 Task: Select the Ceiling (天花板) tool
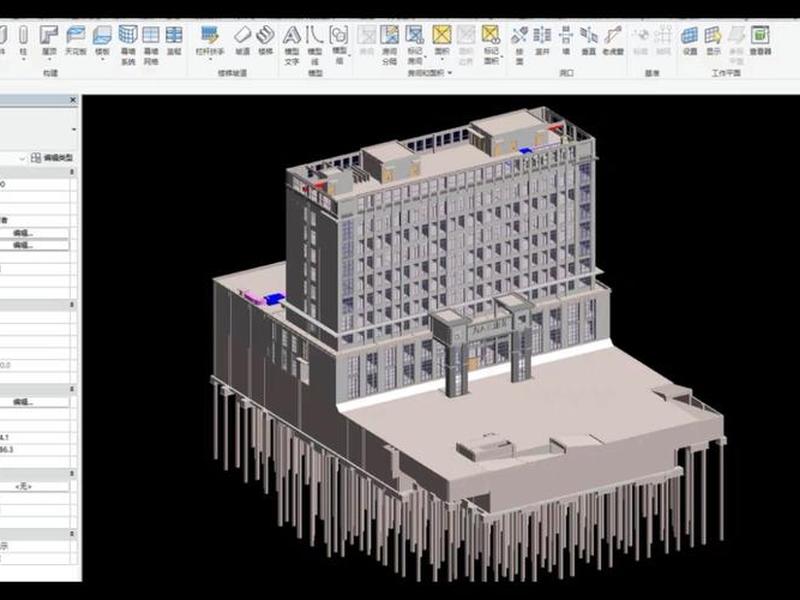[76, 40]
